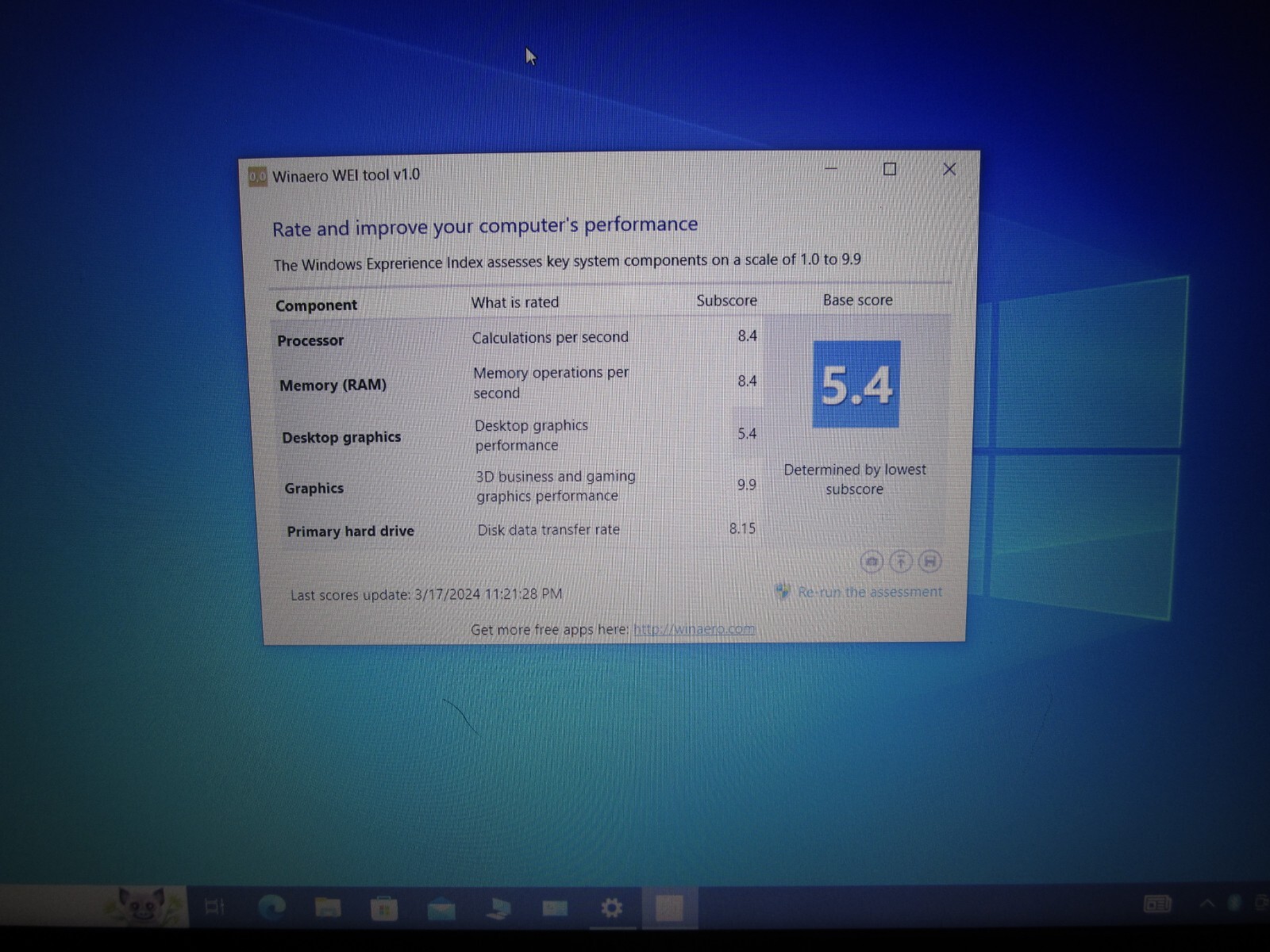Open Microsoft Store from the taskbar

click(384, 908)
